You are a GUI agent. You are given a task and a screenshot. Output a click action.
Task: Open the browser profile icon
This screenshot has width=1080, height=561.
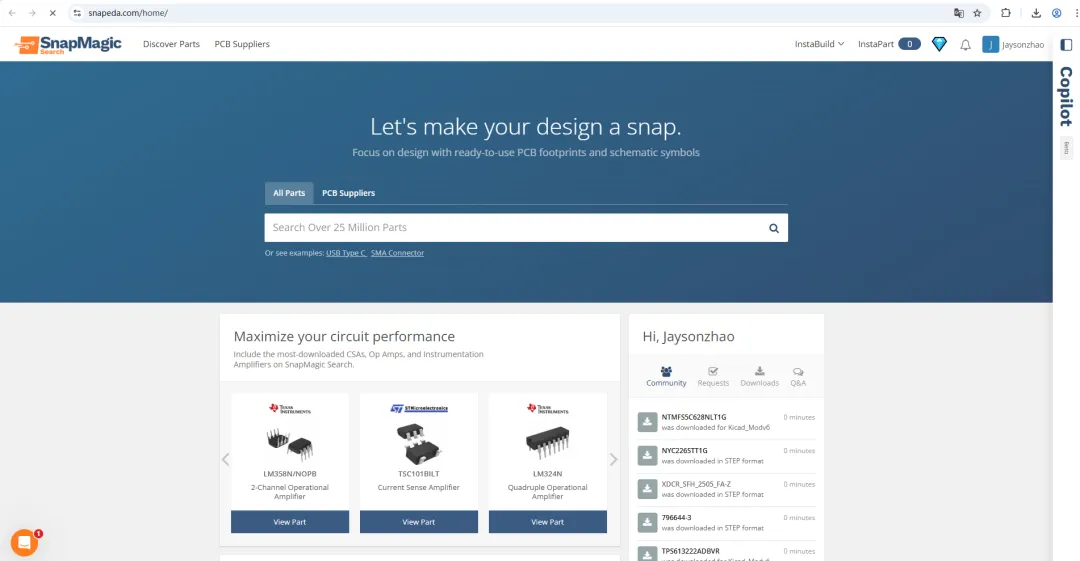pyautogui.click(x=1057, y=13)
